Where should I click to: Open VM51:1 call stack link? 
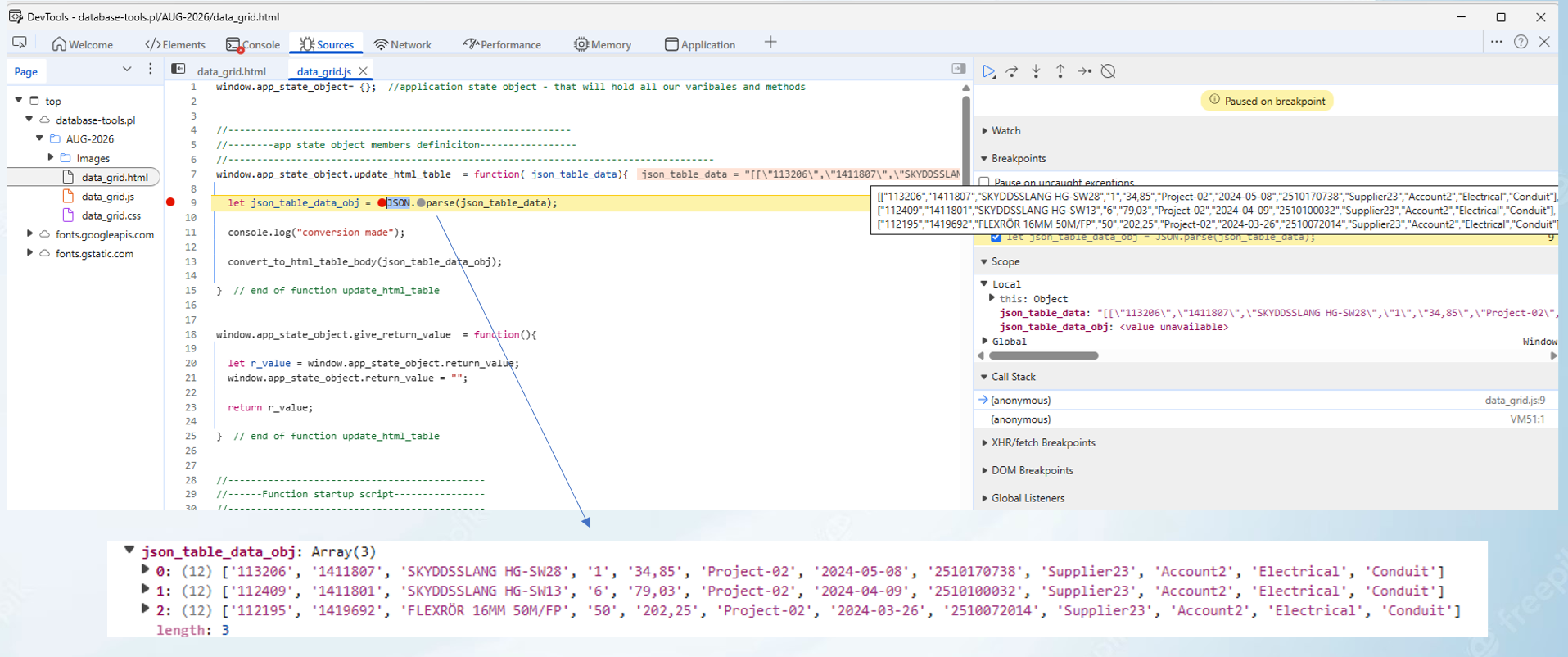click(x=1527, y=419)
